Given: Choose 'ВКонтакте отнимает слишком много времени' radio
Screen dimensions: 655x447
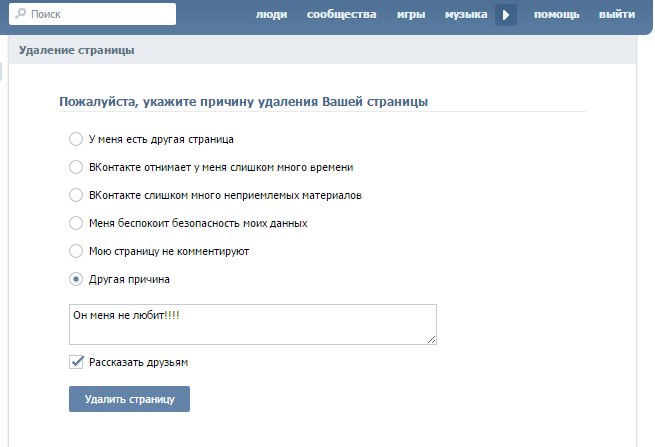Looking at the screenshot, I should click(76, 167).
